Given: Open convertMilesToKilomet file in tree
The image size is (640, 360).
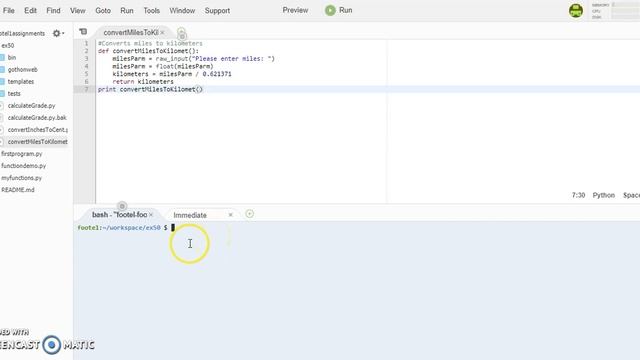Looking at the screenshot, I should click(38, 142).
